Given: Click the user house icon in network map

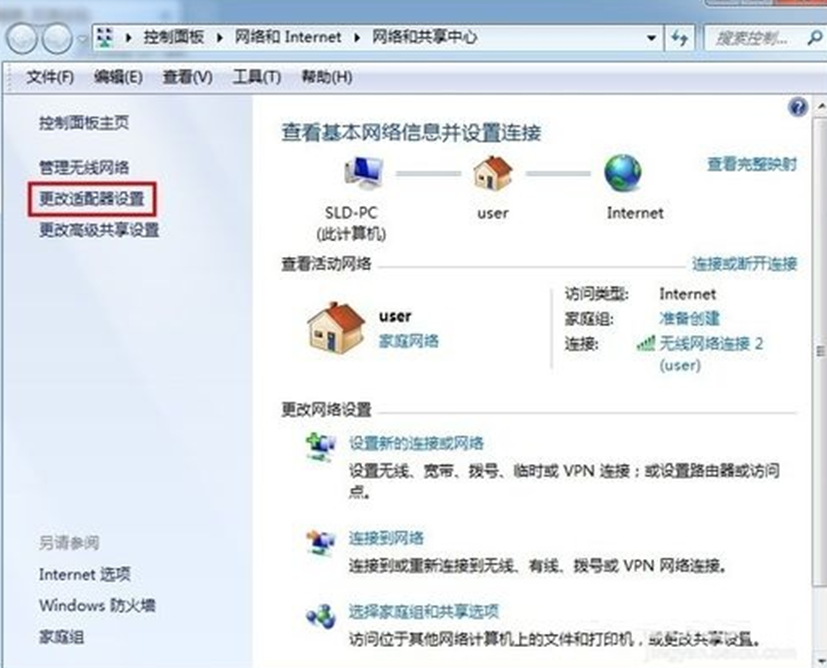Looking at the screenshot, I should click(493, 173).
